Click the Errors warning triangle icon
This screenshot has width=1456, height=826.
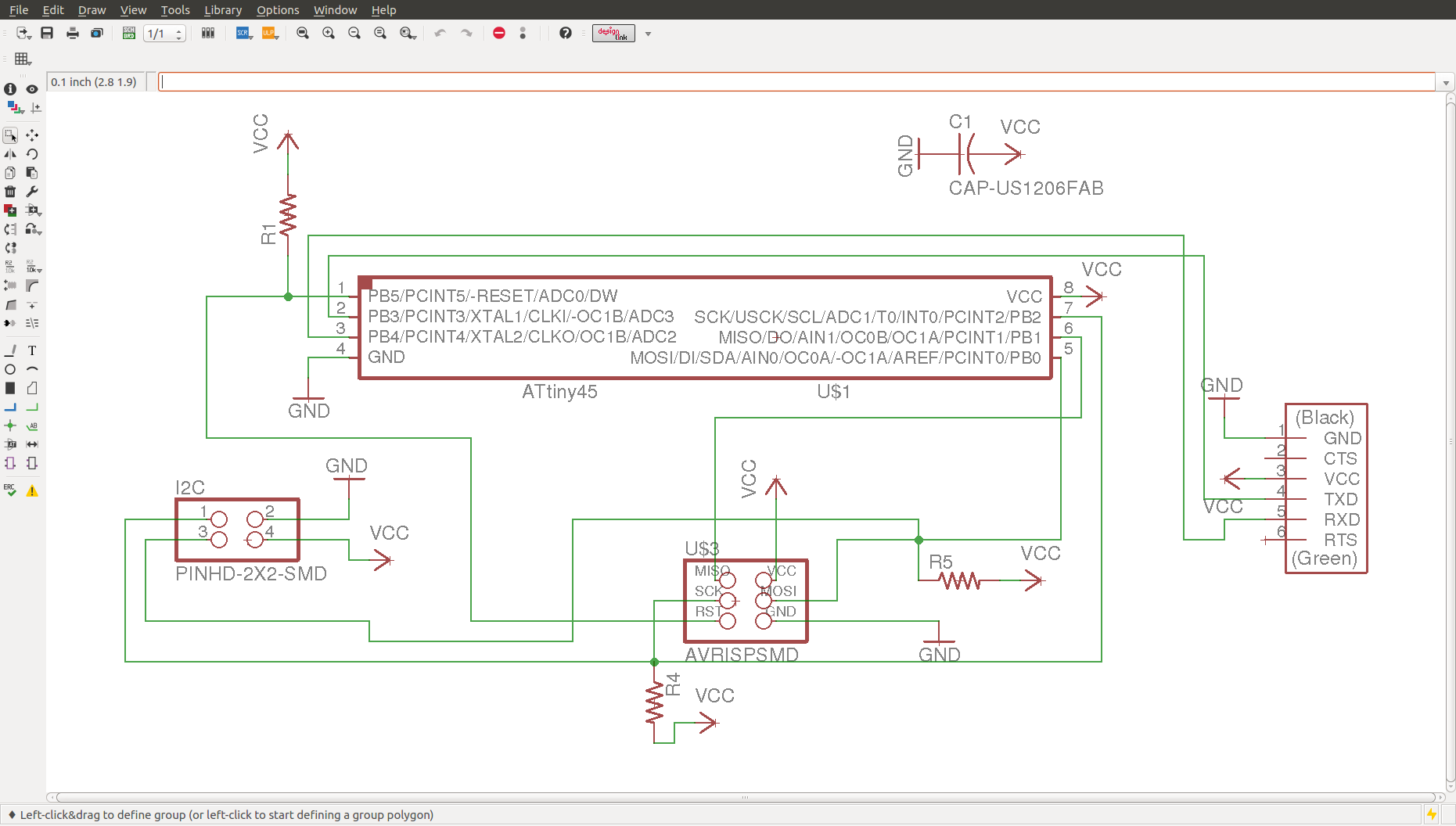32,490
